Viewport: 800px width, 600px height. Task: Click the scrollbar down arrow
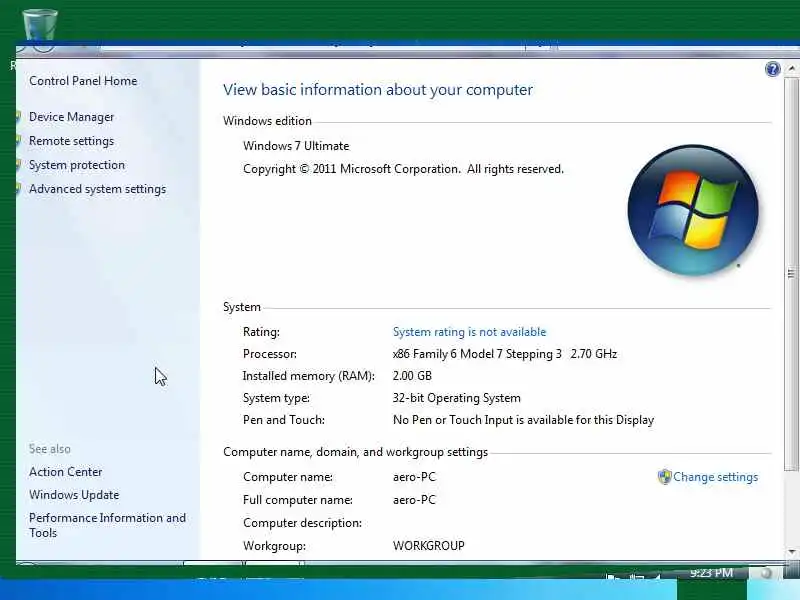pyautogui.click(x=791, y=552)
